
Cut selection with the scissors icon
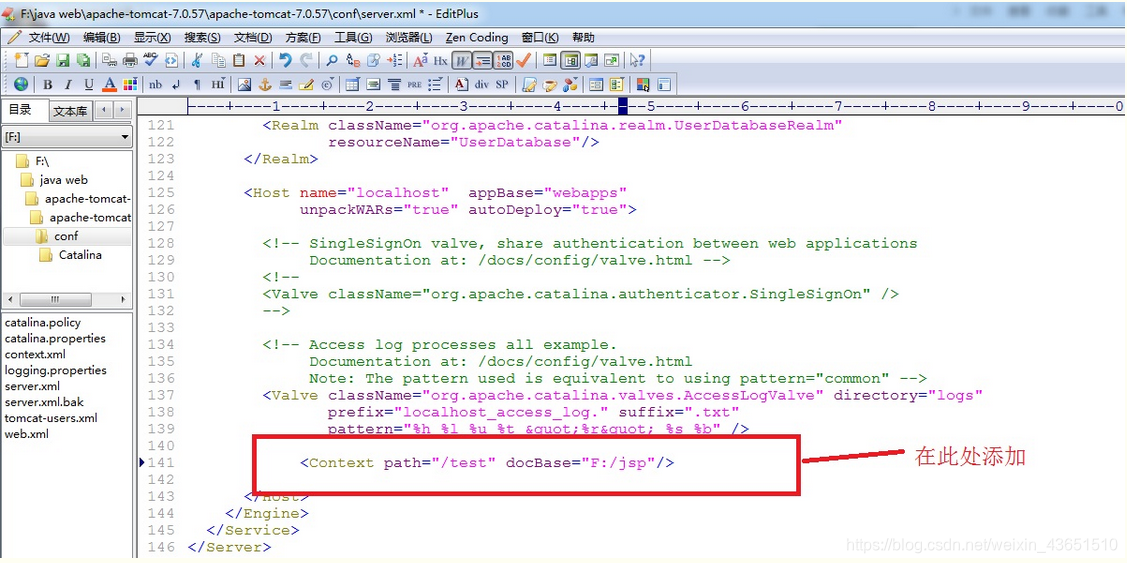(x=198, y=60)
